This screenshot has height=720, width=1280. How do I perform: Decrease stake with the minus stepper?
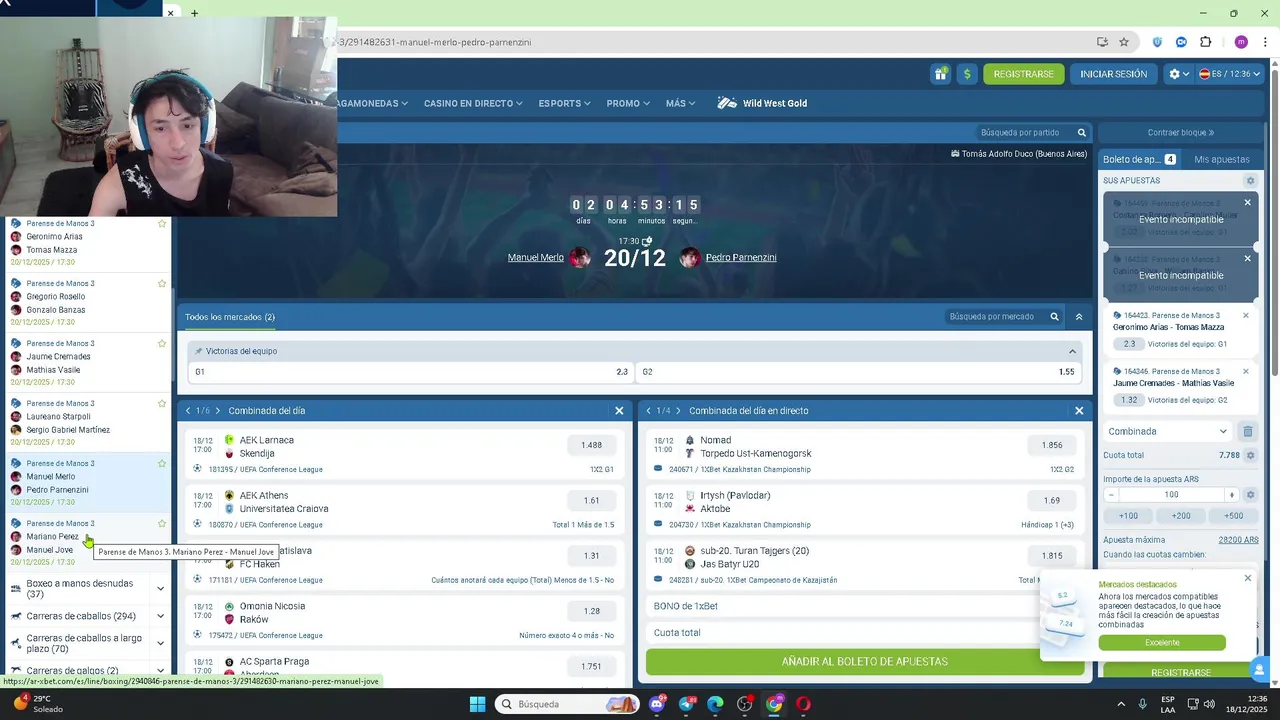[1111, 495]
